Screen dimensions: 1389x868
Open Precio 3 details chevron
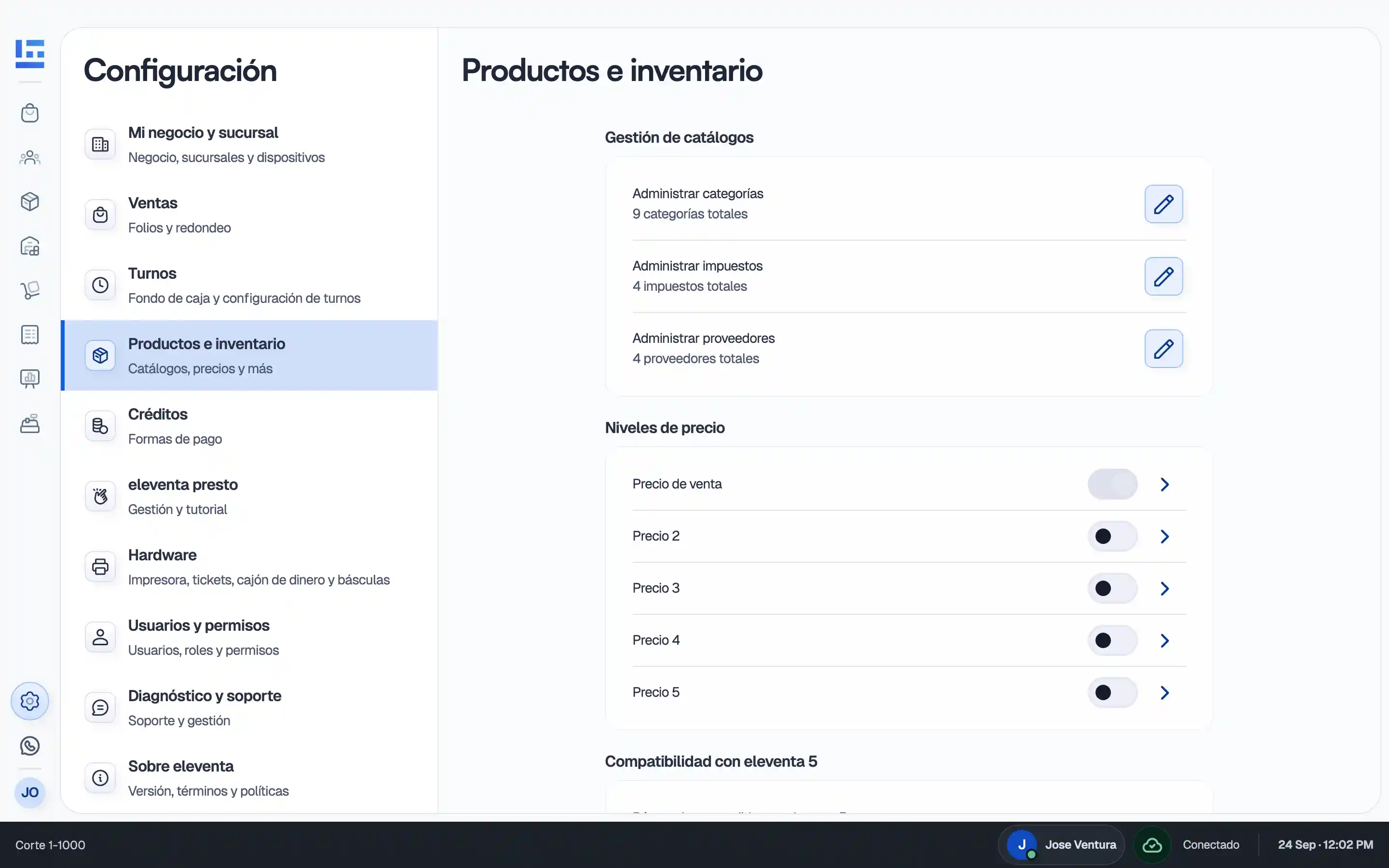pos(1165,588)
